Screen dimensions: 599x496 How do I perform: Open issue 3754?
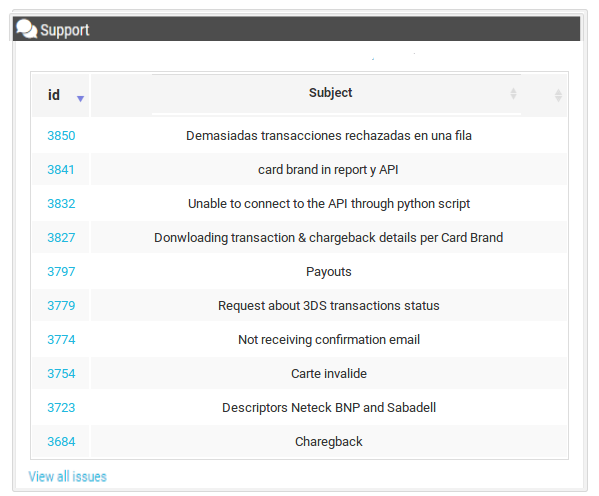tap(61, 374)
